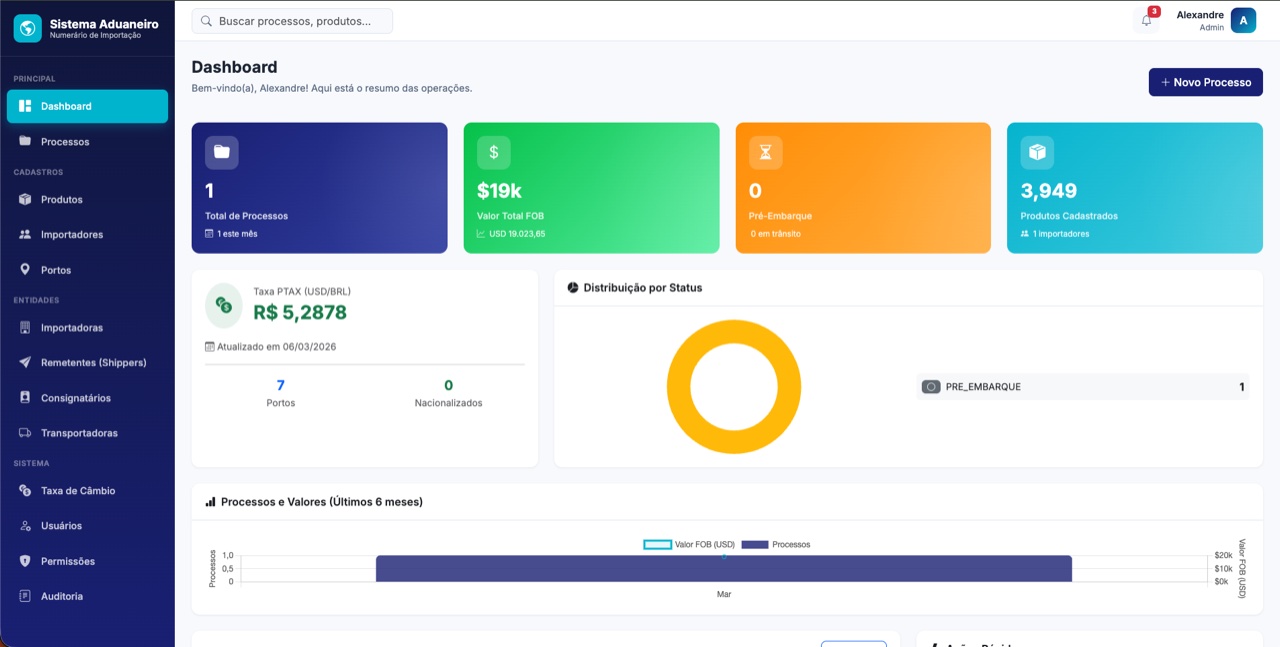Open Produtos in the sidebar
Image resolution: width=1280 pixels, height=647 pixels.
pyautogui.click(x=87, y=199)
